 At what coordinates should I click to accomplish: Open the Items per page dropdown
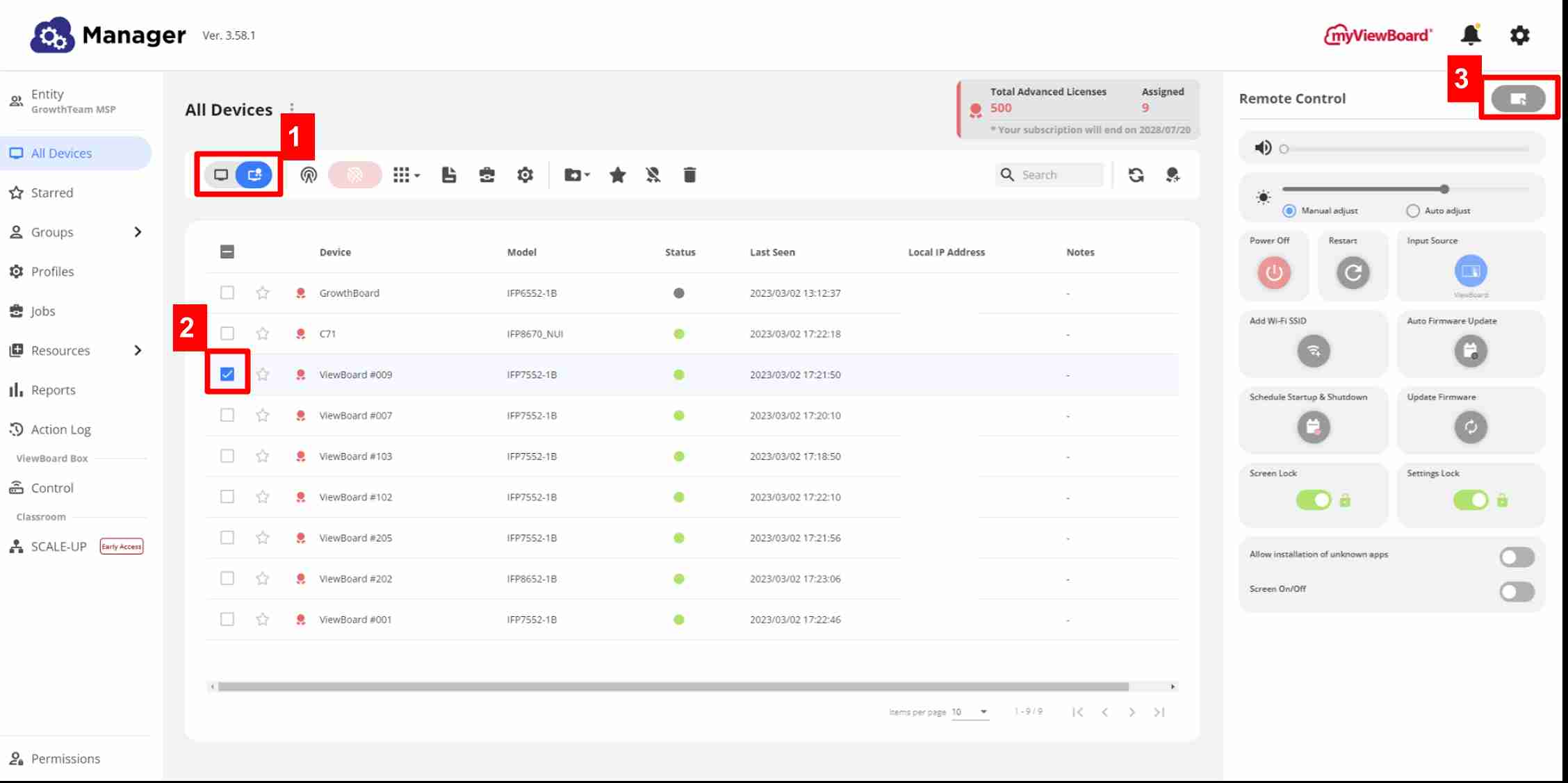(x=970, y=711)
